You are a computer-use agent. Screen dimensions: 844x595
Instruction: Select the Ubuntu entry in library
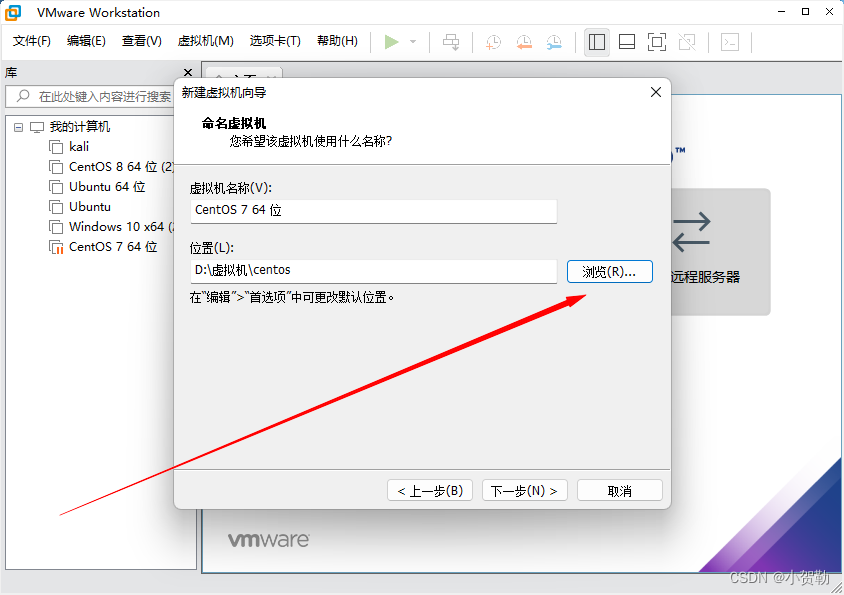click(90, 207)
